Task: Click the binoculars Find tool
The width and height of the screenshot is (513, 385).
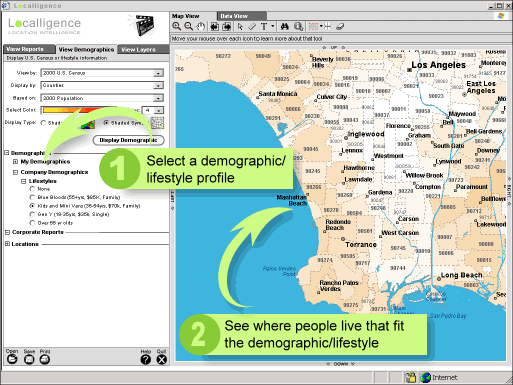Action: 284,26
